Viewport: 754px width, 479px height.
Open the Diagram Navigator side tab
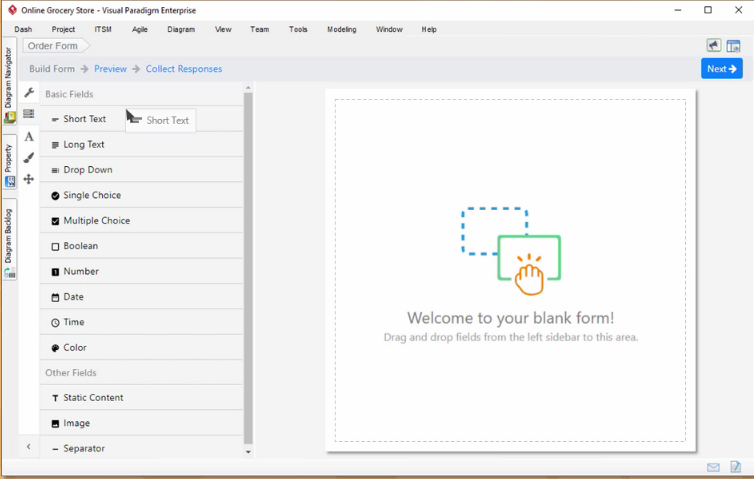coord(9,78)
